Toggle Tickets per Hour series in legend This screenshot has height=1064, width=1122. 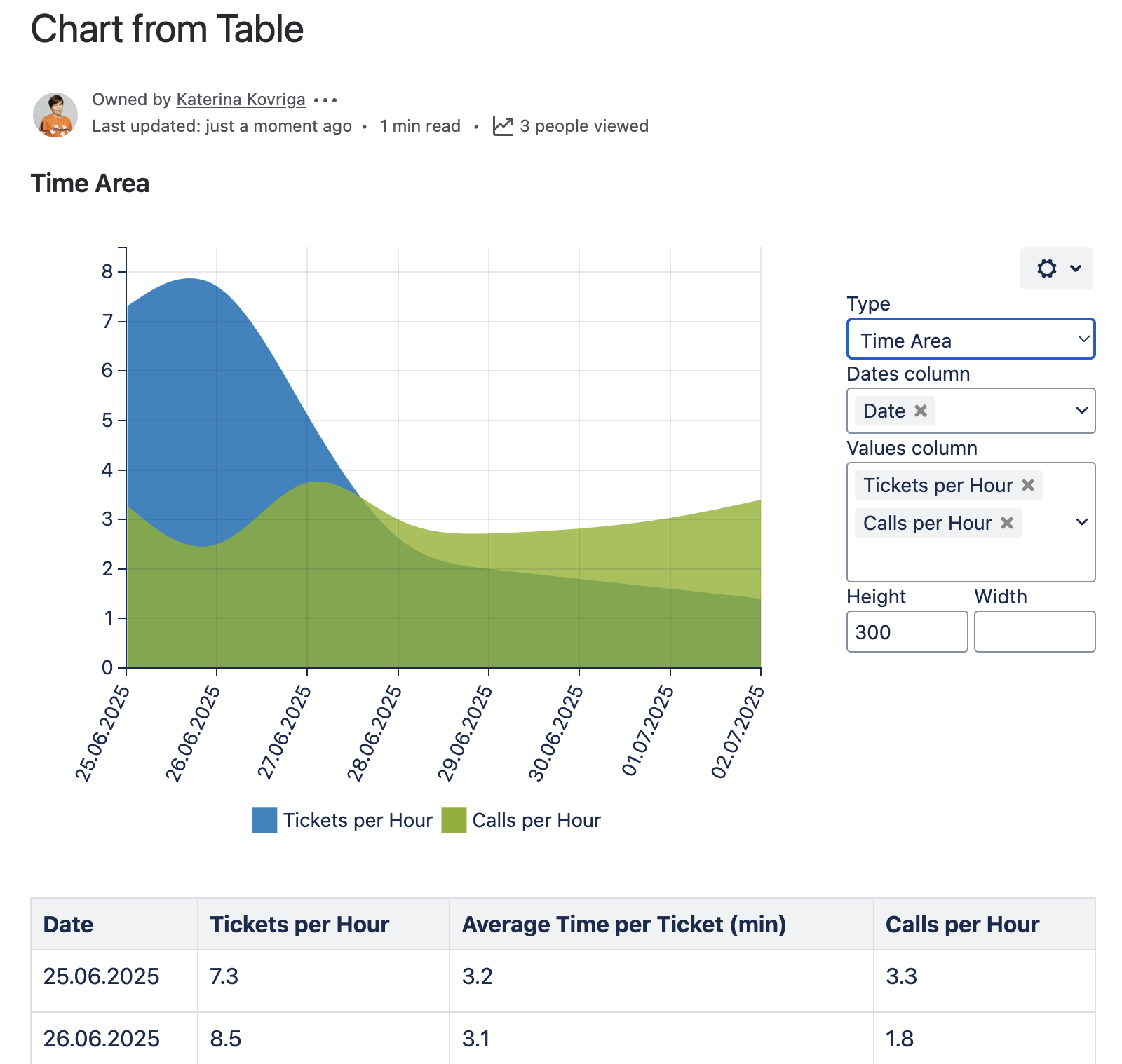tap(342, 820)
